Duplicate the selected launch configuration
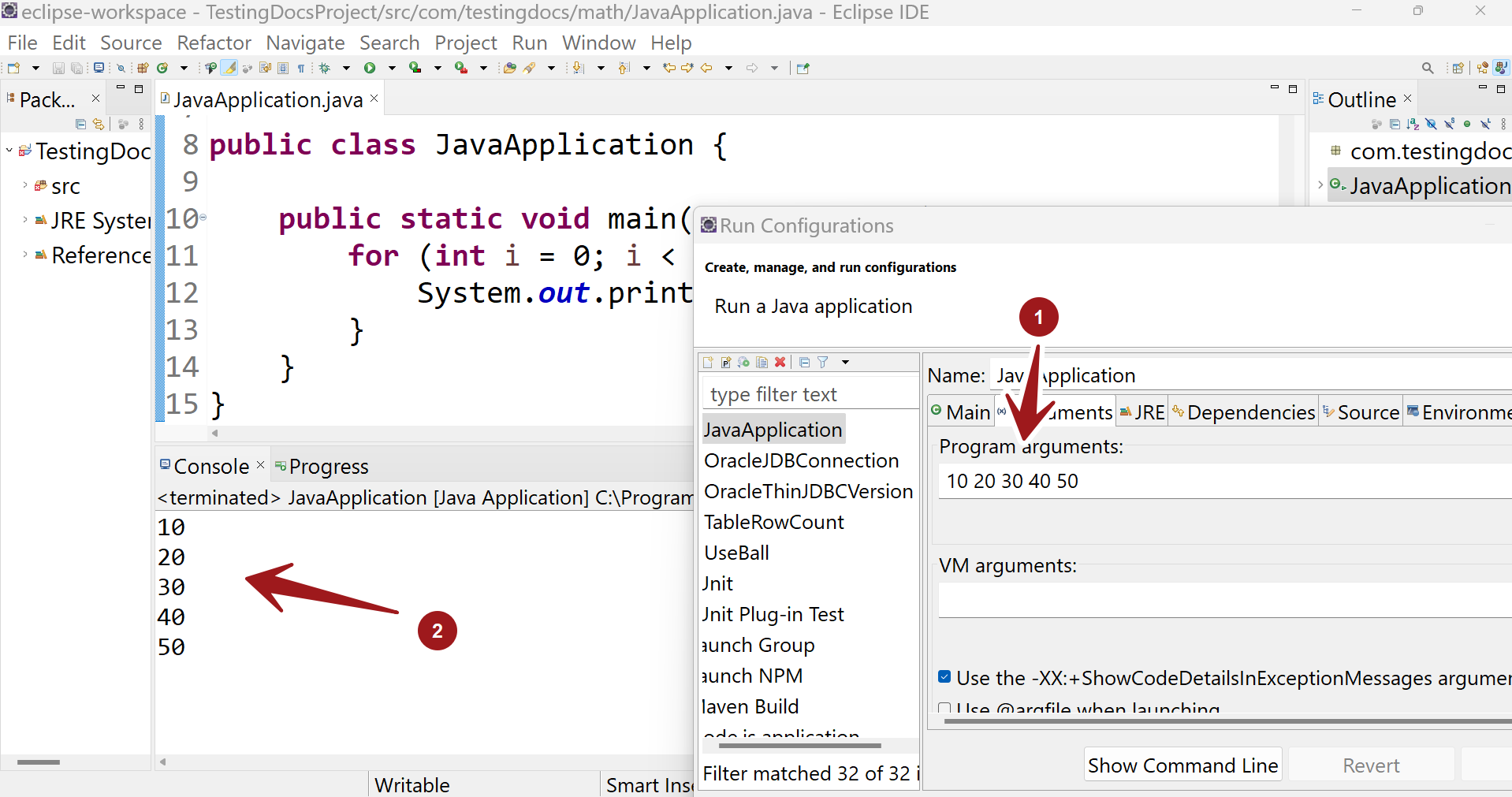This screenshot has height=797, width=1512. coord(762,362)
